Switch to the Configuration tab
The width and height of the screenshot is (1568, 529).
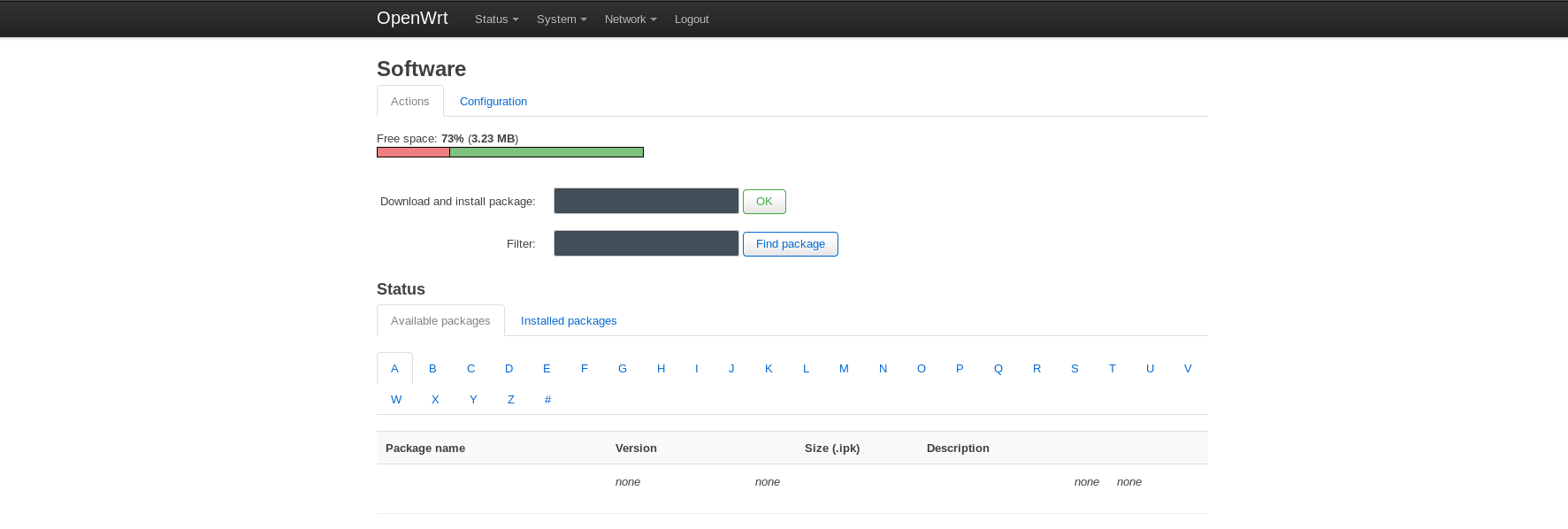tap(493, 102)
